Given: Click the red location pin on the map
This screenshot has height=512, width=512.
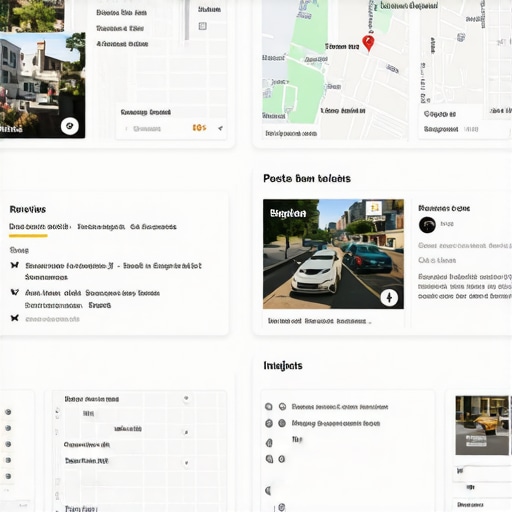Looking at the screenshot, I should tap(368, 43).
